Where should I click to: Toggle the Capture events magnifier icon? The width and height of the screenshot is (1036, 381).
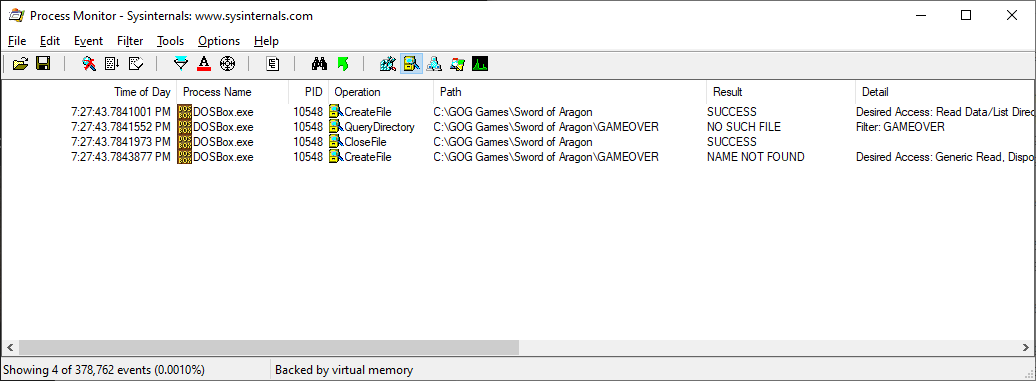coord(89,64)
